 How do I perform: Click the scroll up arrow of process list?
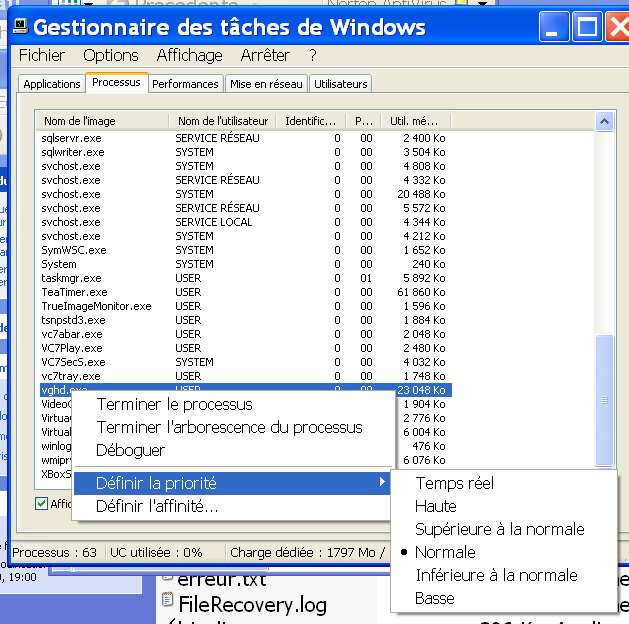click(x=605, y=121)
